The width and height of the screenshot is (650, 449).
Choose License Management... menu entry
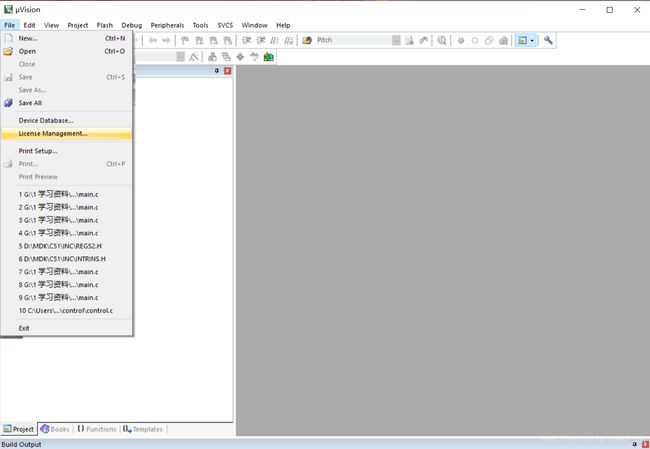67,133
